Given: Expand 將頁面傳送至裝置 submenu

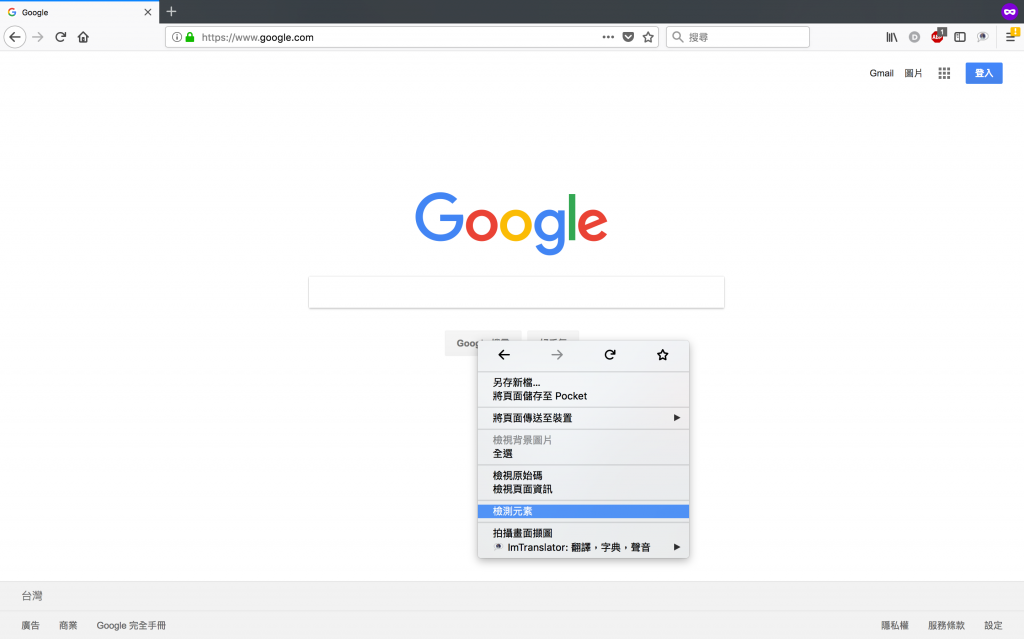Looking at the screenshot, I should (x=583, y=418).
